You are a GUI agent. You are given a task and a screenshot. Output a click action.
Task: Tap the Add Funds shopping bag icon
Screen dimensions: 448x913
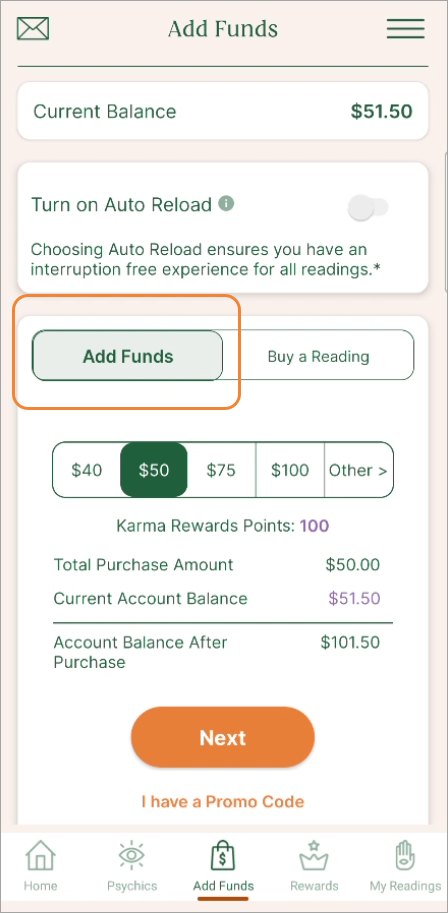pos(224,857)
